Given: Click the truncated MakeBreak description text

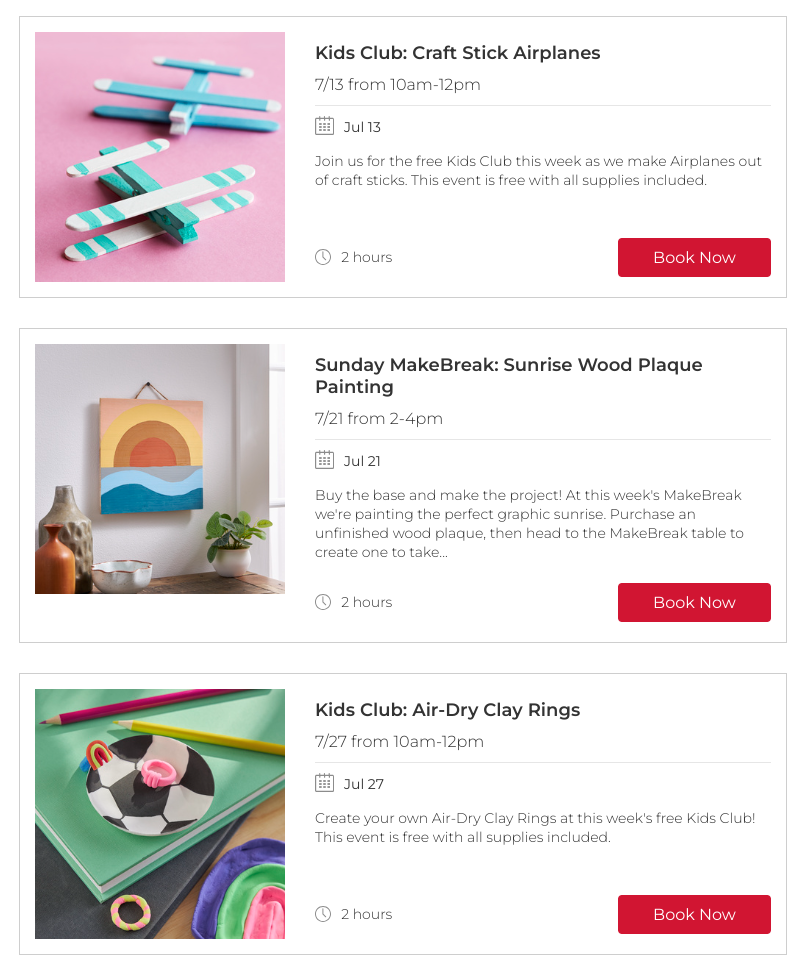Looking at the screenshot, I should pyautogui.click(x=529, y=523).
